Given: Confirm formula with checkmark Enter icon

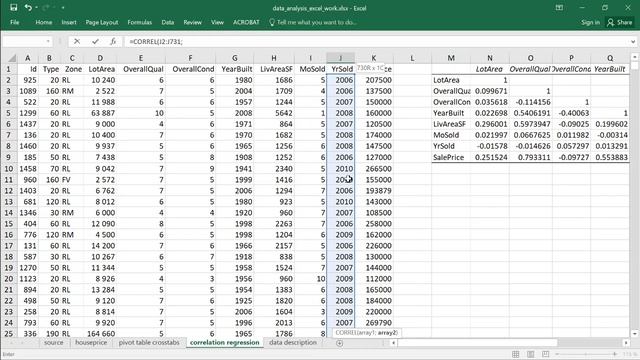Looking at the screenshot, I should pyautogui.click(x=95, y=41).
